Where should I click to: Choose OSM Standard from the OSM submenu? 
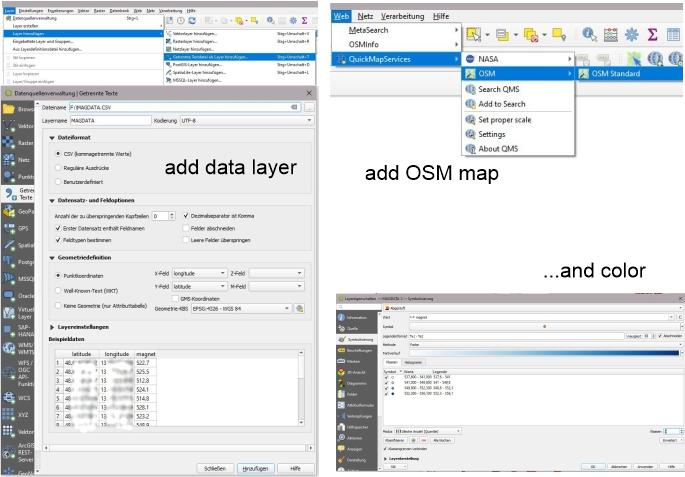point(629,73)
